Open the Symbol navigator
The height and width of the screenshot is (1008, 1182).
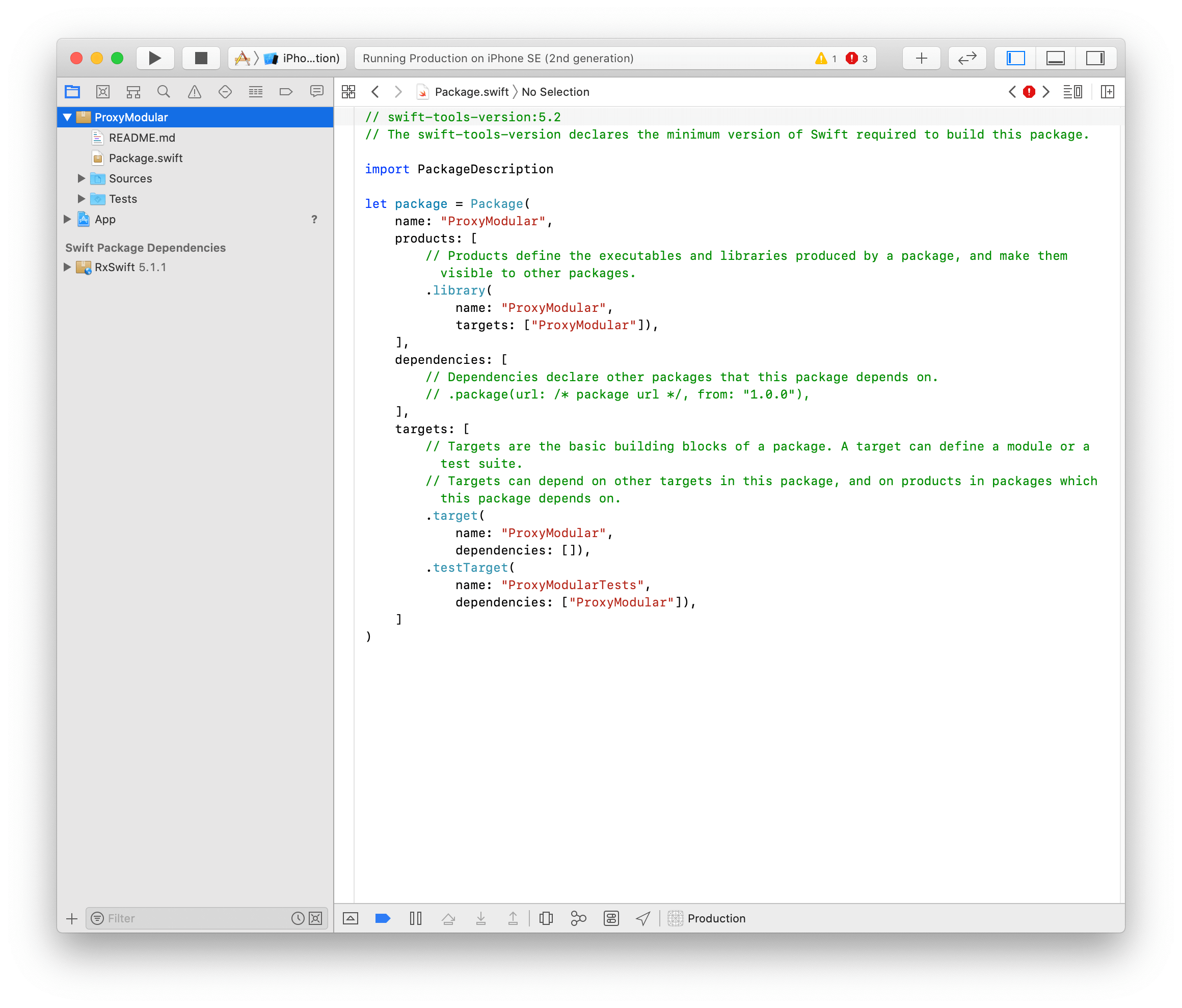pos(133,91)
